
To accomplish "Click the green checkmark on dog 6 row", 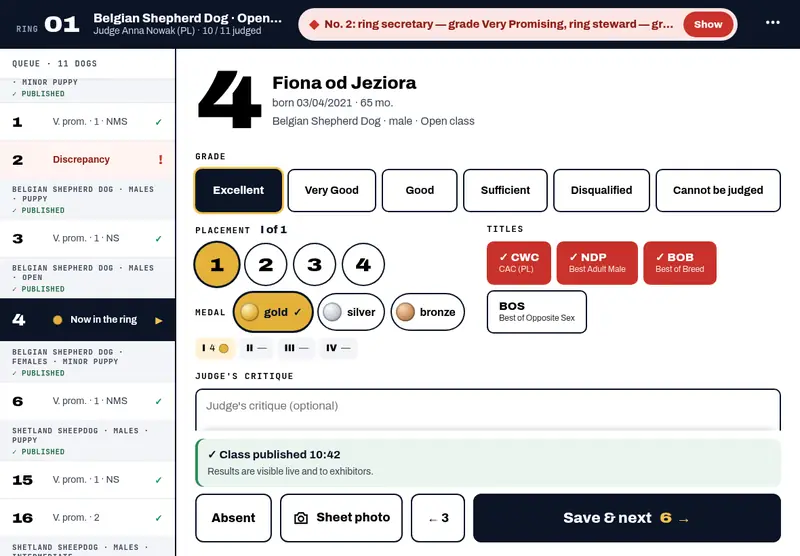I will pos(159,401).
